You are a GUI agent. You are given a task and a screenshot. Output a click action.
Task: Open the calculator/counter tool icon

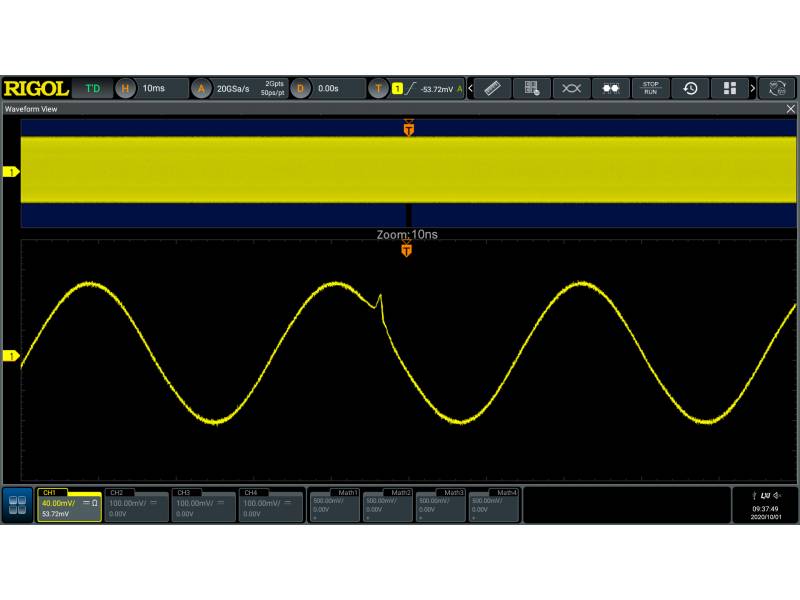pos(531,89)
